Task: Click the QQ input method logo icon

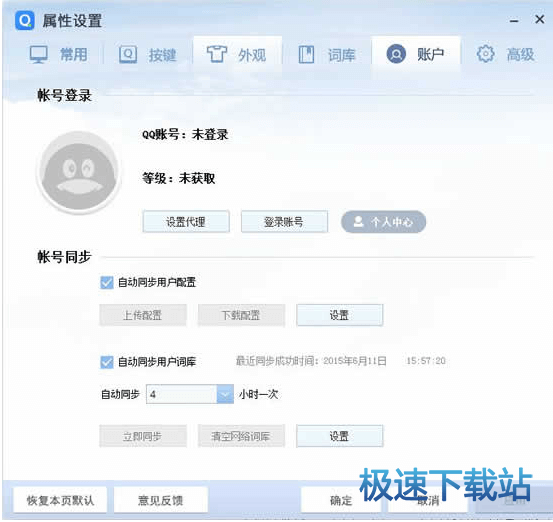Action: point(24,20)
